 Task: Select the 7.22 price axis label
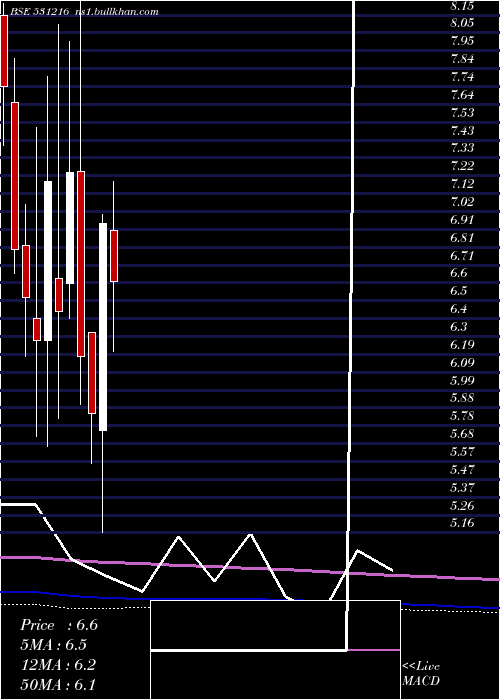462,166
